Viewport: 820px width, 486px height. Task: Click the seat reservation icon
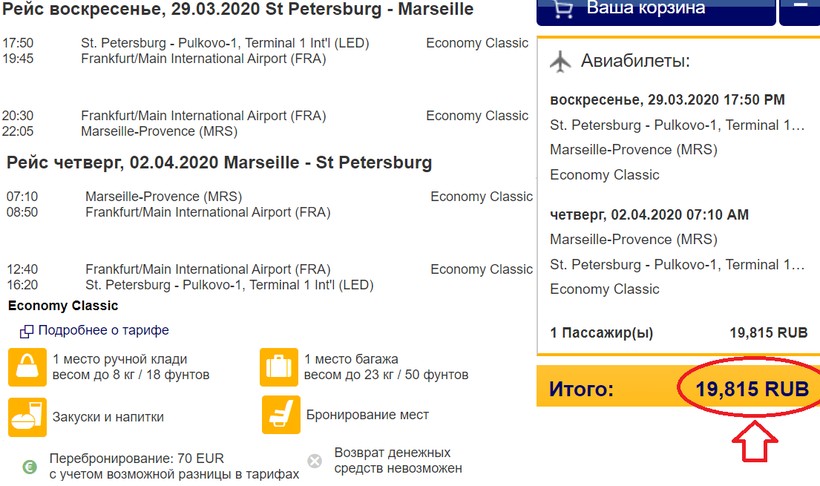pos(279,415)
